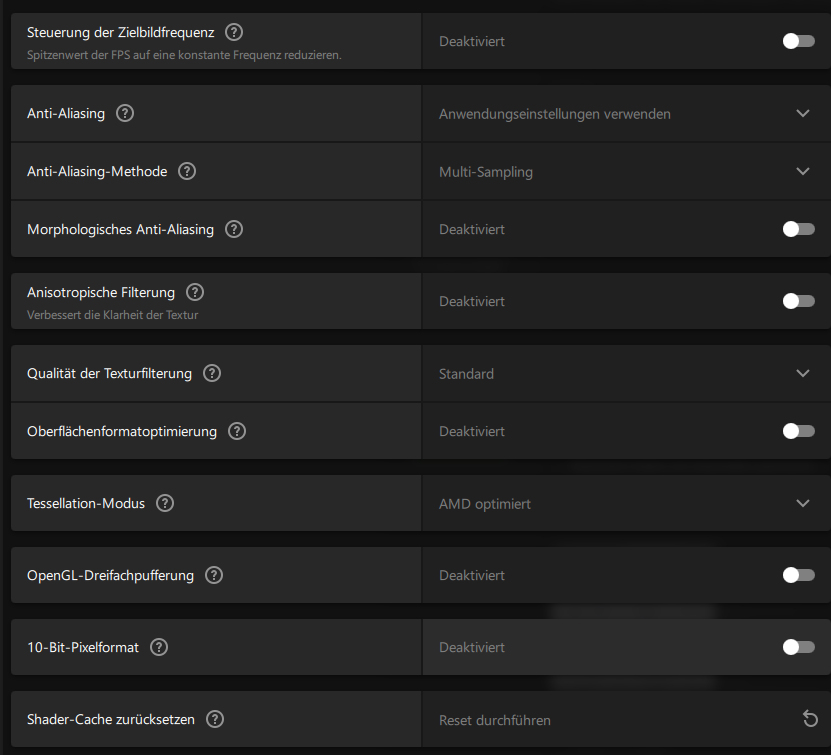This screenshot has width=831, height=755.
Task: Expand the Anti-Aliasing dropdown
Action: click(802, 113)
